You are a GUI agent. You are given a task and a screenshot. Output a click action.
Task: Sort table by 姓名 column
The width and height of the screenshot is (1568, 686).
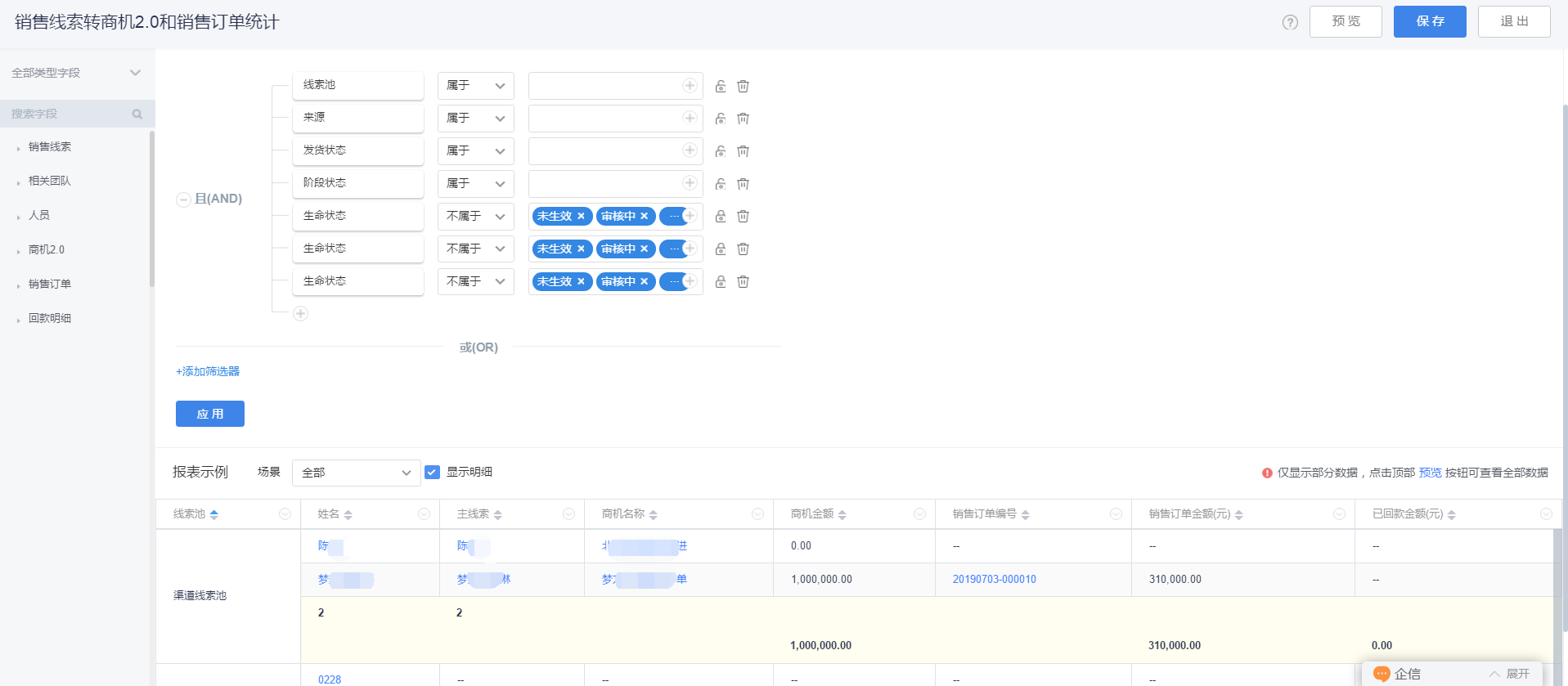pos(348,514)
